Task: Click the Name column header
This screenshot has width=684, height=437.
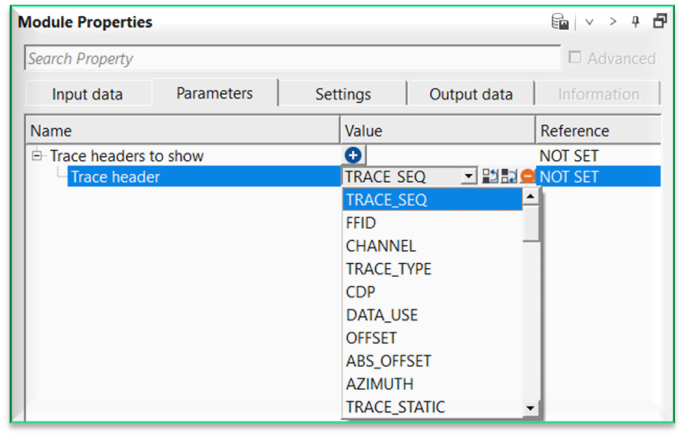Action: pyautogui.click(x=183, y=130)
